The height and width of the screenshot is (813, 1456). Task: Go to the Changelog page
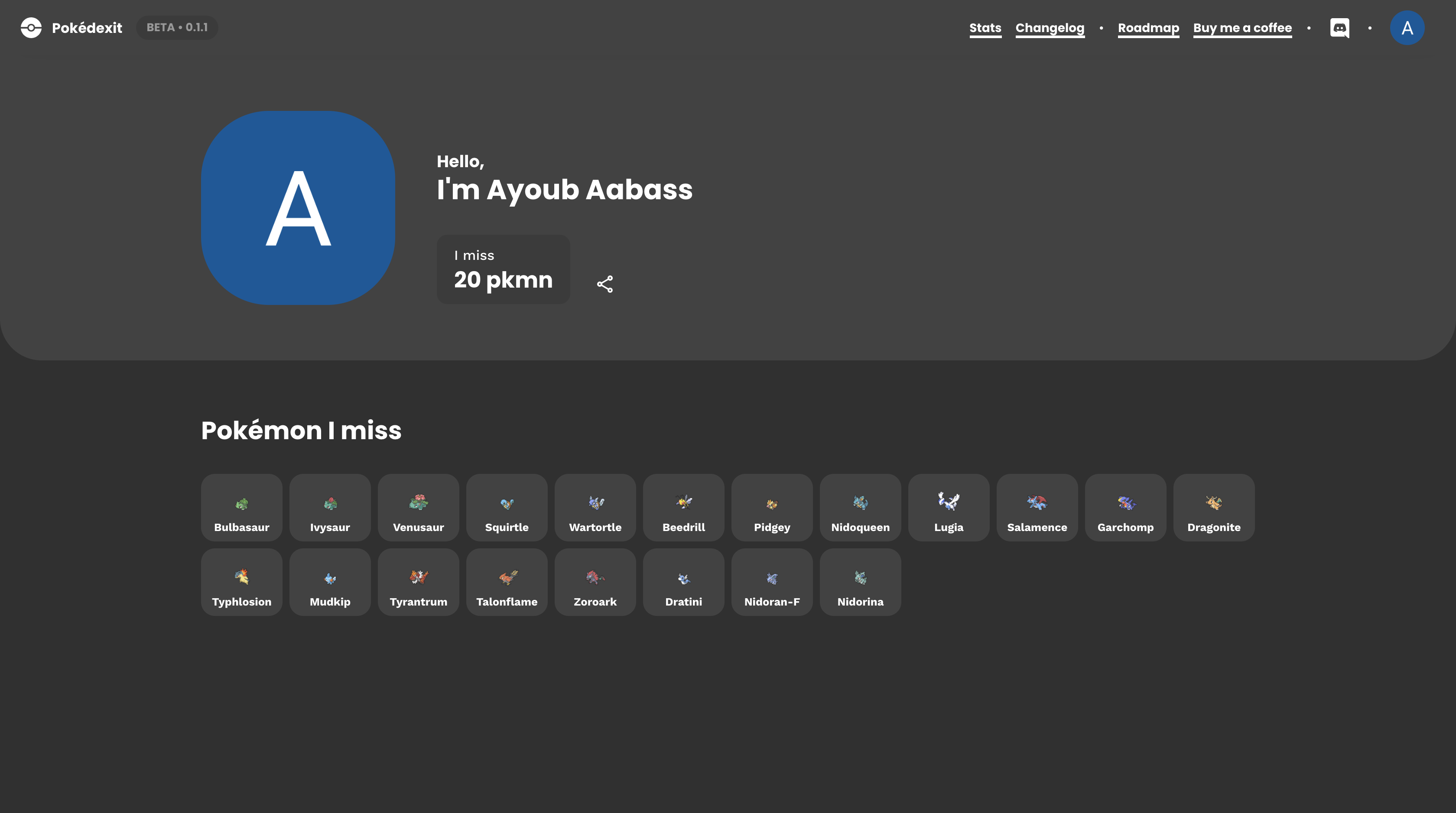coord(1050,28)
